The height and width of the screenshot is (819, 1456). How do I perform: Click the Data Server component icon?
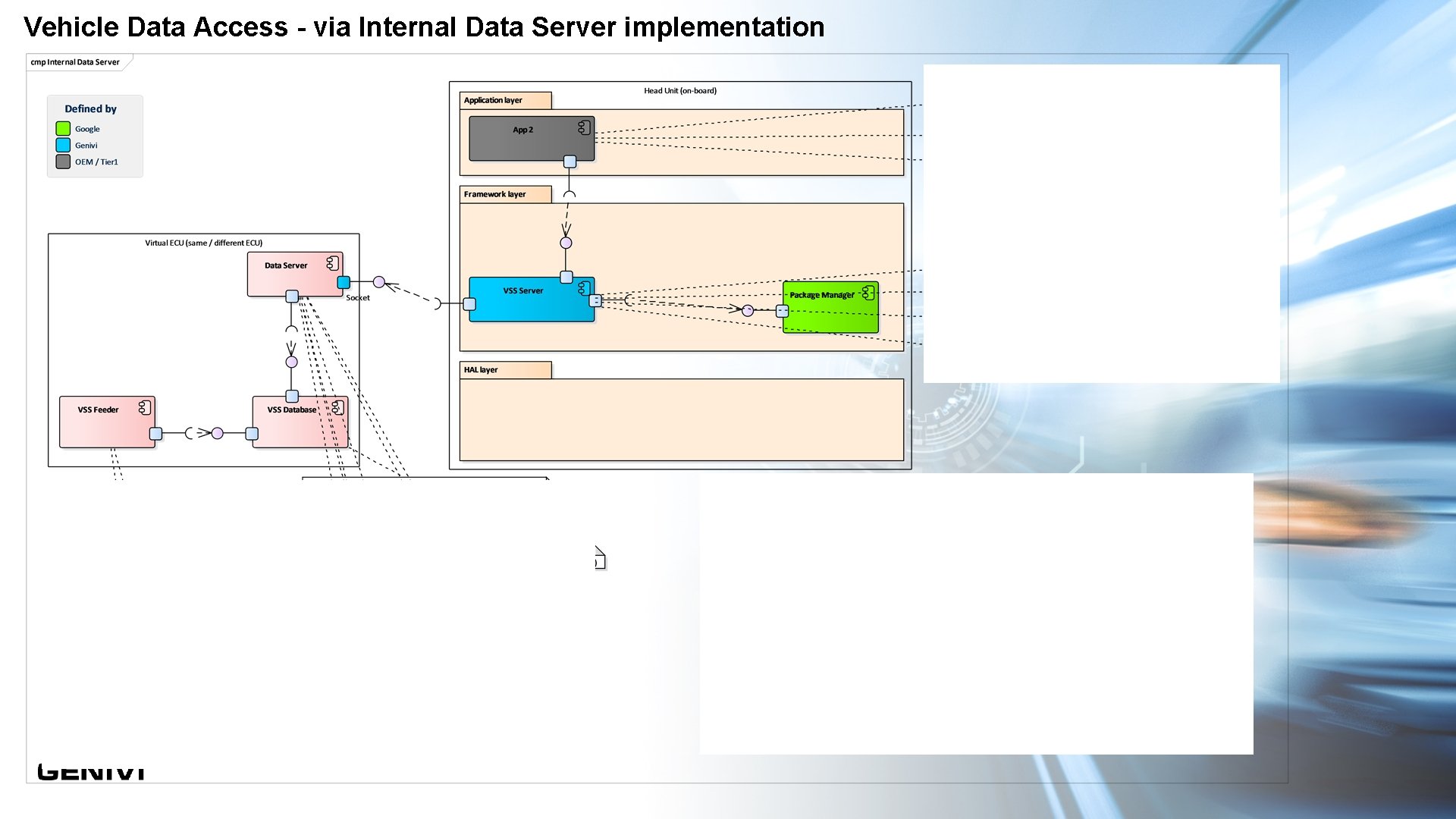point(332,263)
